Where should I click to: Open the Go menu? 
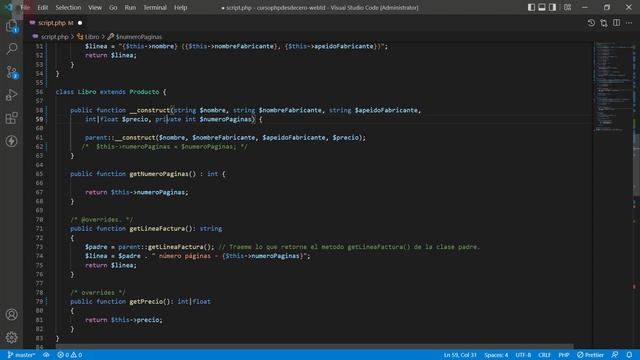click(x=113, y=7)
